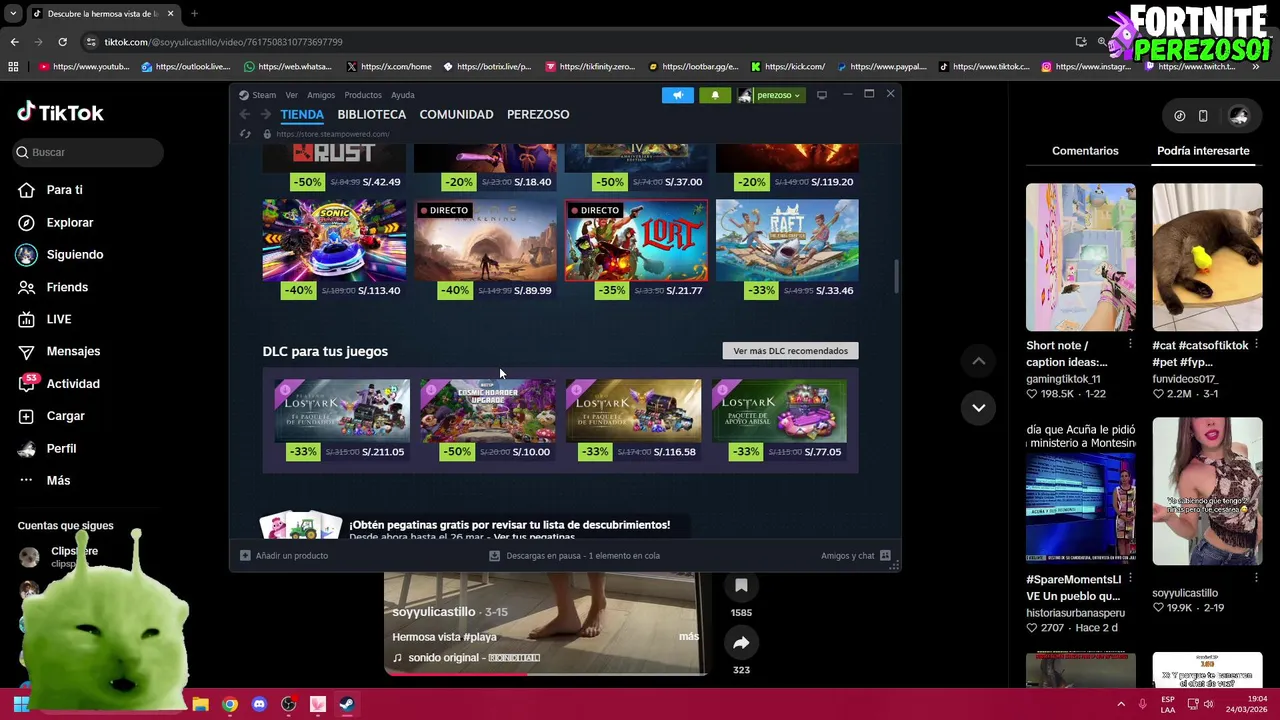Open Friends in TikTok sidebar
Image resolution: width=1280 pixels, height=720 pixels.
(53, 287)
